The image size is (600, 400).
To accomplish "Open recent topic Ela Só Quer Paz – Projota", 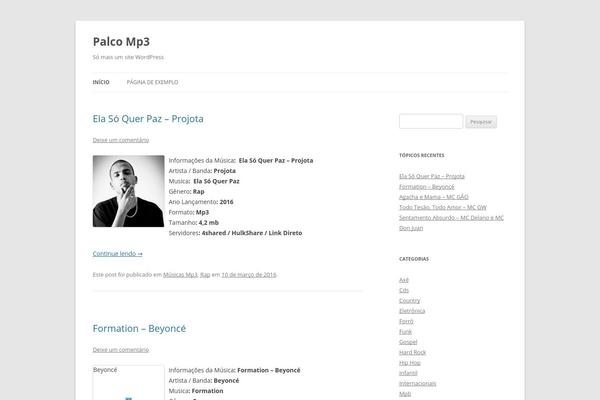I will [x=432, y=176].
